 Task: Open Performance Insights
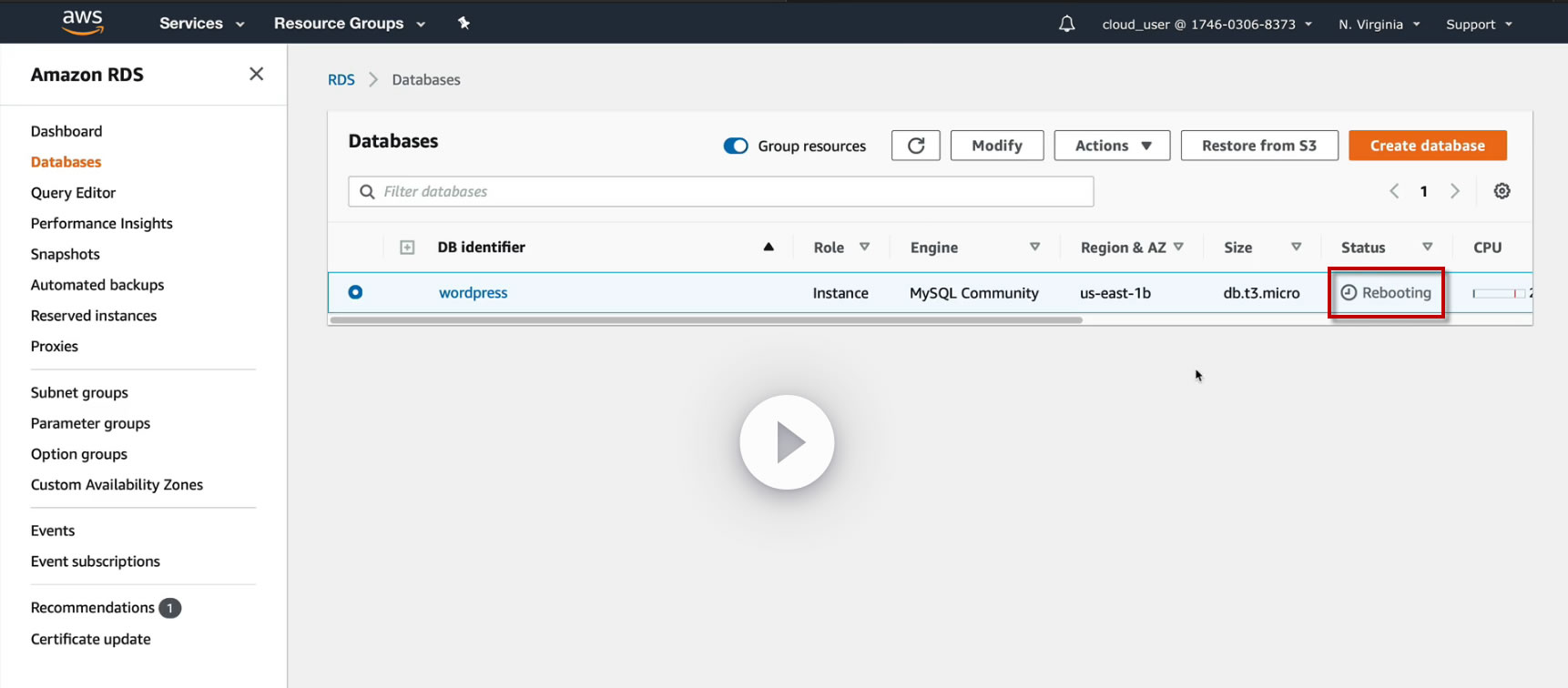click(101, 224)
